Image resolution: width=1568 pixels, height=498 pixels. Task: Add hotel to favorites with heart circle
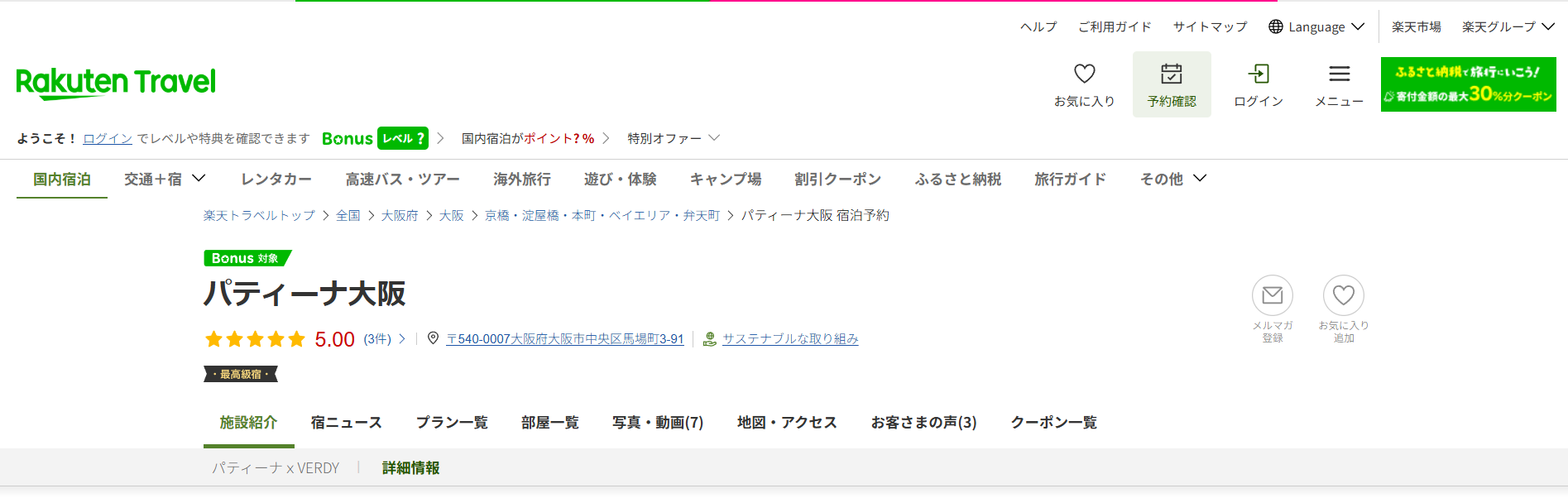coord(1343,295)
